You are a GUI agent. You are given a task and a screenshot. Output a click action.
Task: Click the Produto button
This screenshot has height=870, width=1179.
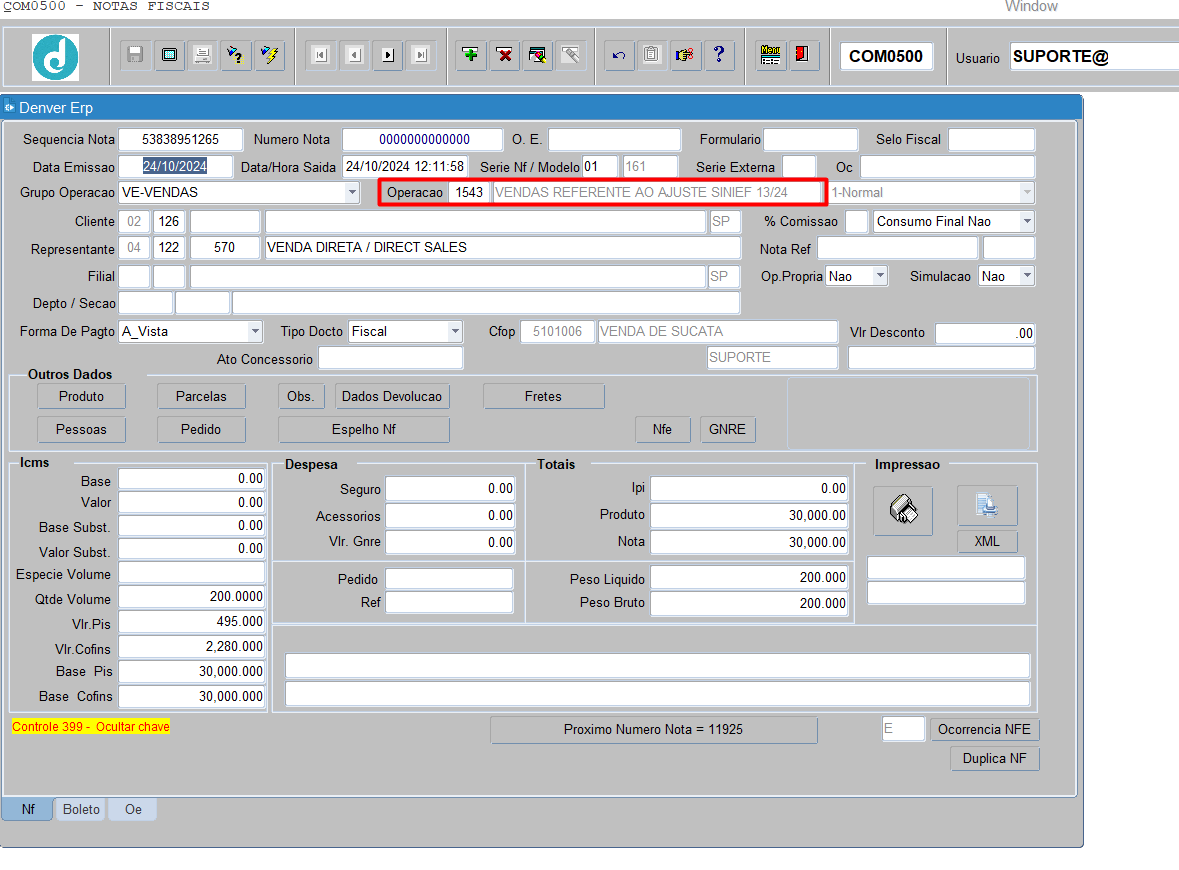pos(81,396)
